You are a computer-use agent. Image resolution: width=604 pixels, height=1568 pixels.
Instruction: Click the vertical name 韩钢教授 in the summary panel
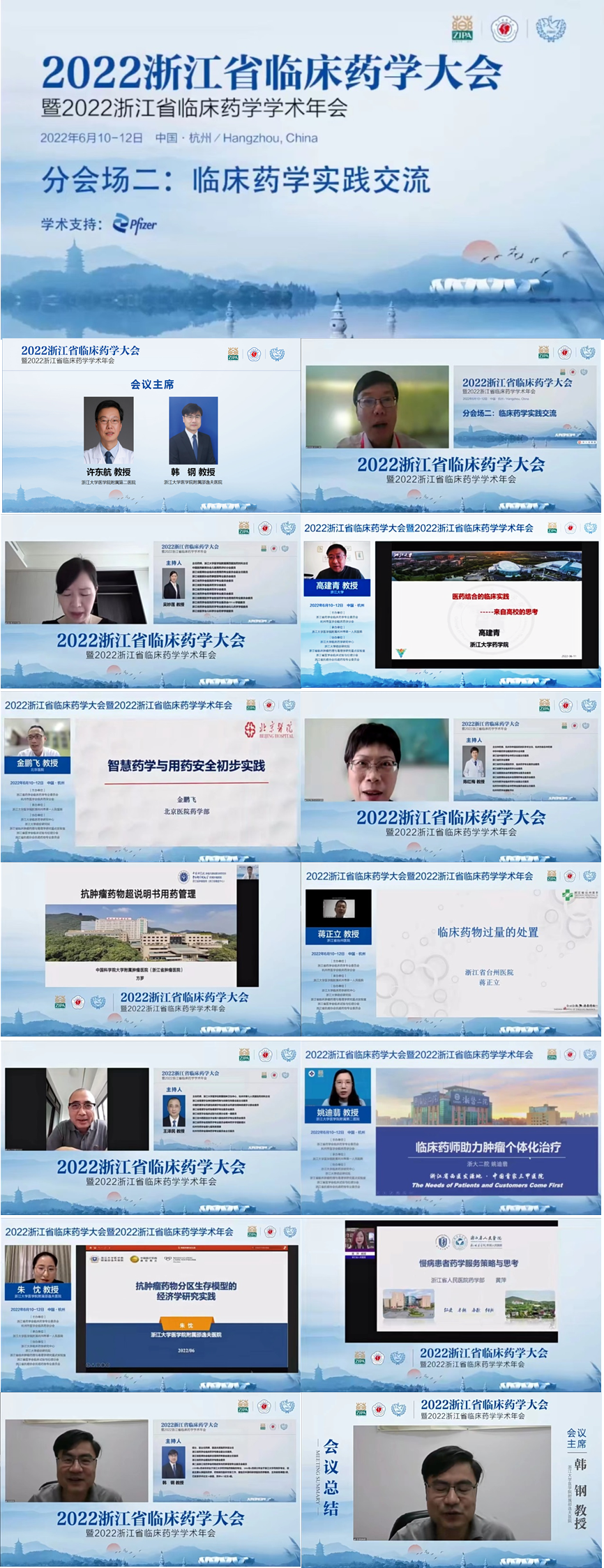tap(580, 1494)
